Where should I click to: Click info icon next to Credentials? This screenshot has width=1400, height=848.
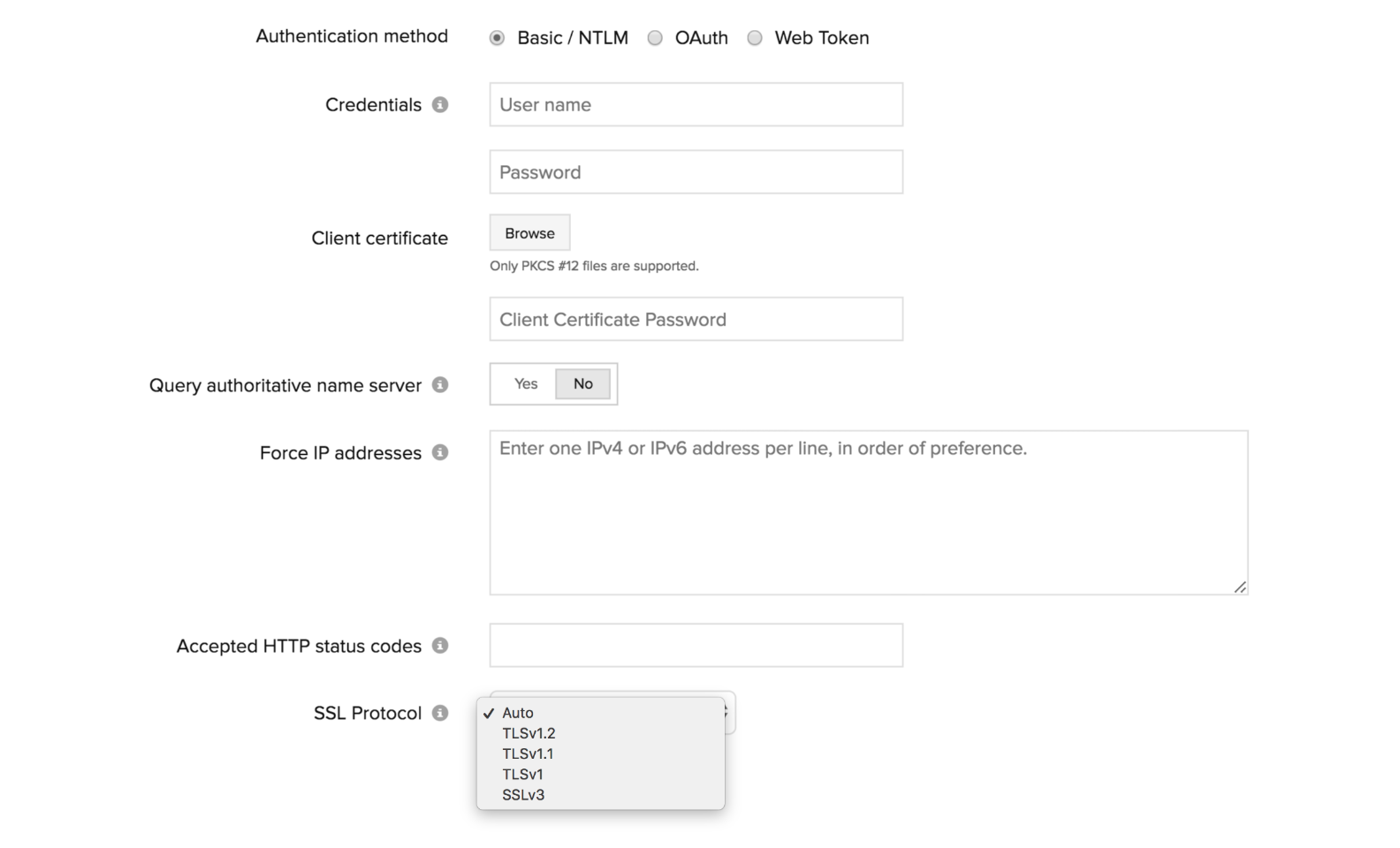tap(440, 105)
